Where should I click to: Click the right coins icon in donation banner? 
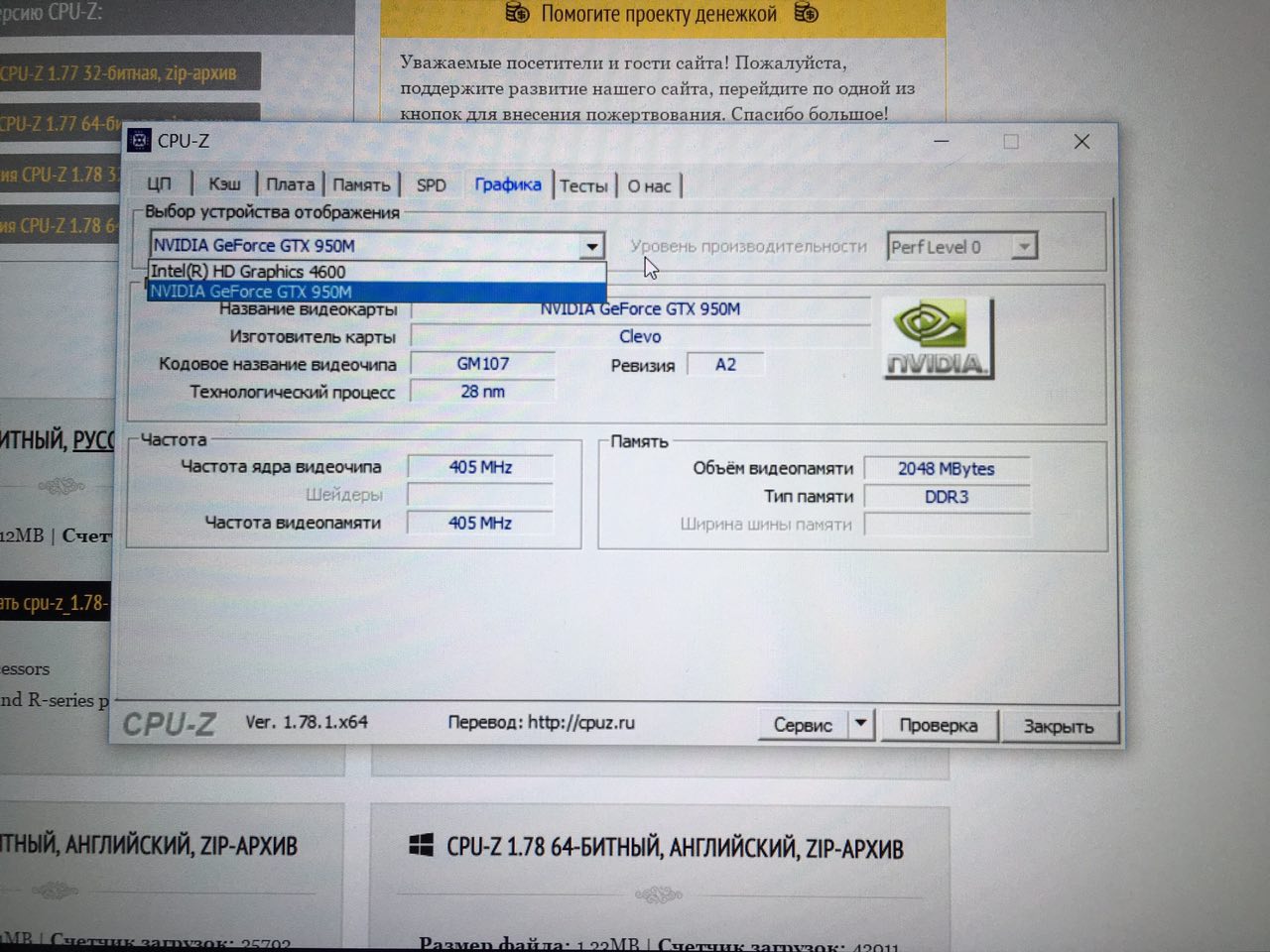(807, 12)
